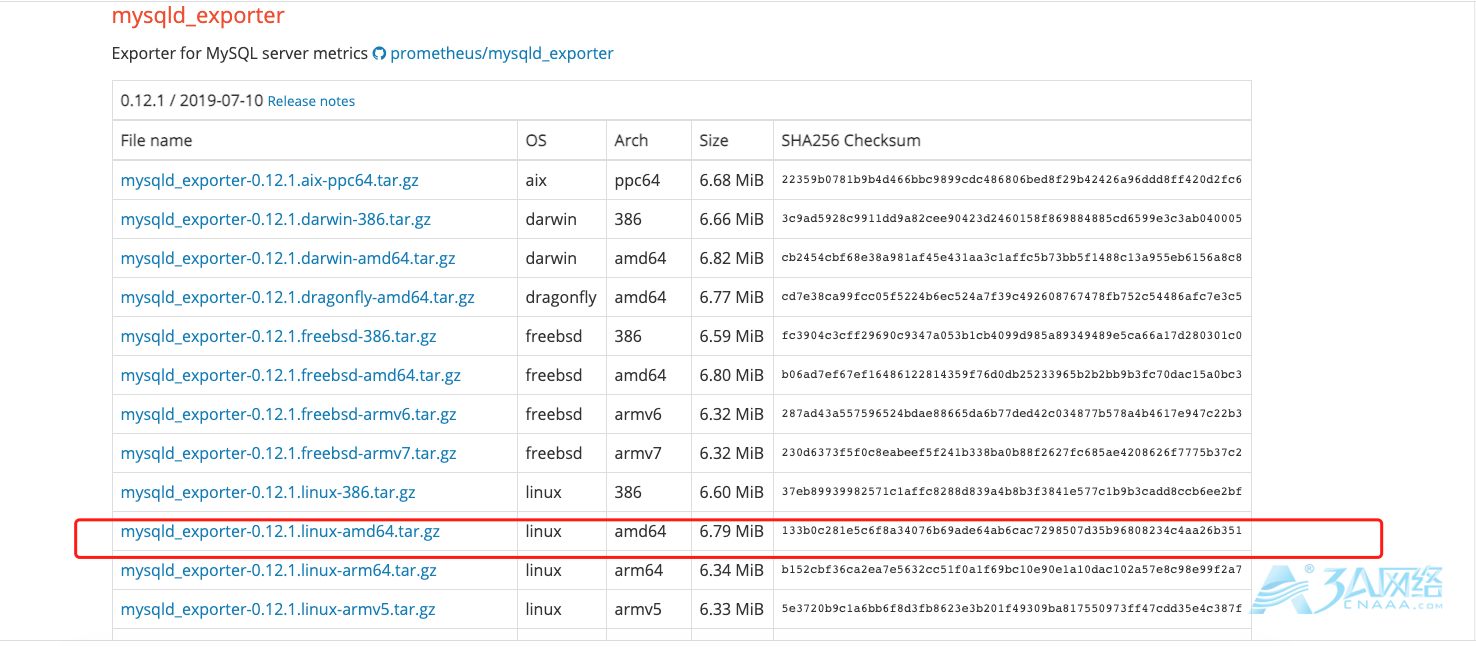Select checksum starting with 287ad43a5575
Viewport: 1476px width, 647px height.
pyautogui.click(x=1011, y=414)
